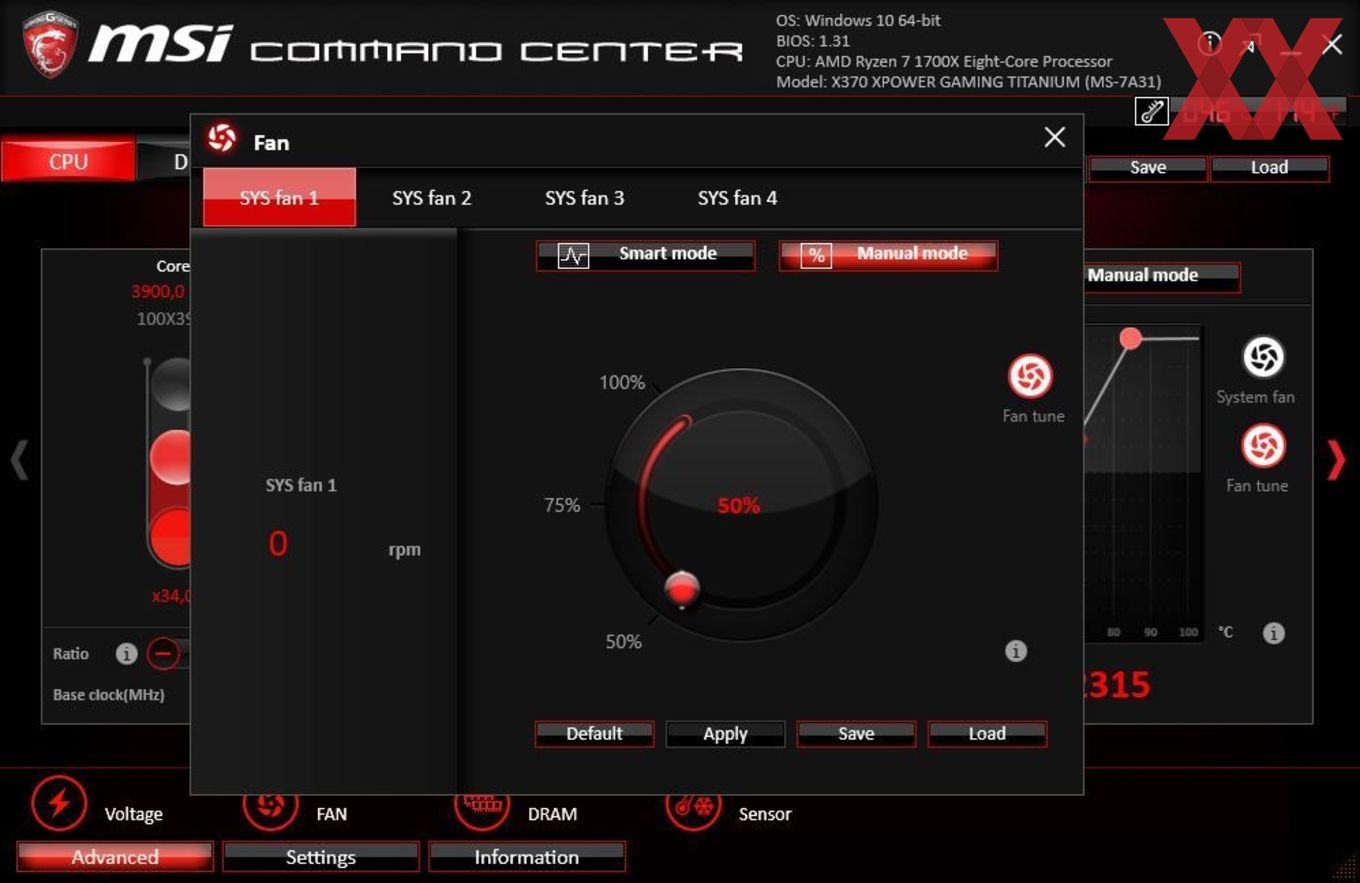Click the 75% mark on fan dial
Screen dimensions: 1360x883
[x=562, y=505]
